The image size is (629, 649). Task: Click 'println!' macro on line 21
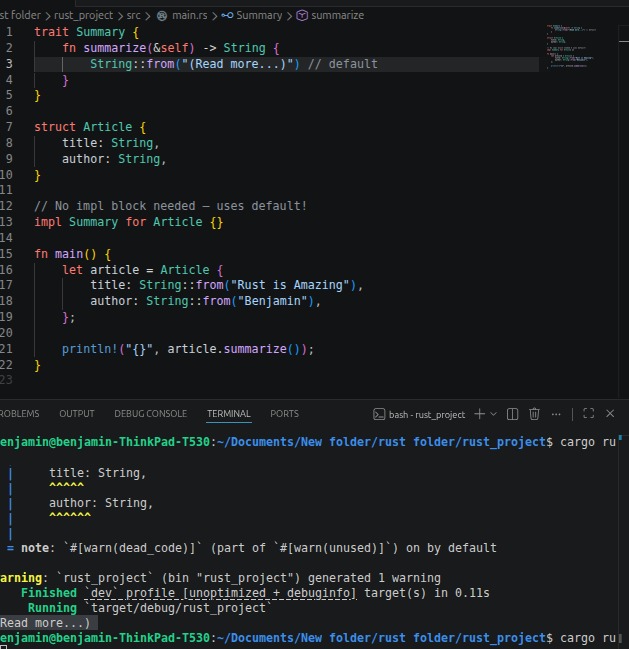(90, 349)
